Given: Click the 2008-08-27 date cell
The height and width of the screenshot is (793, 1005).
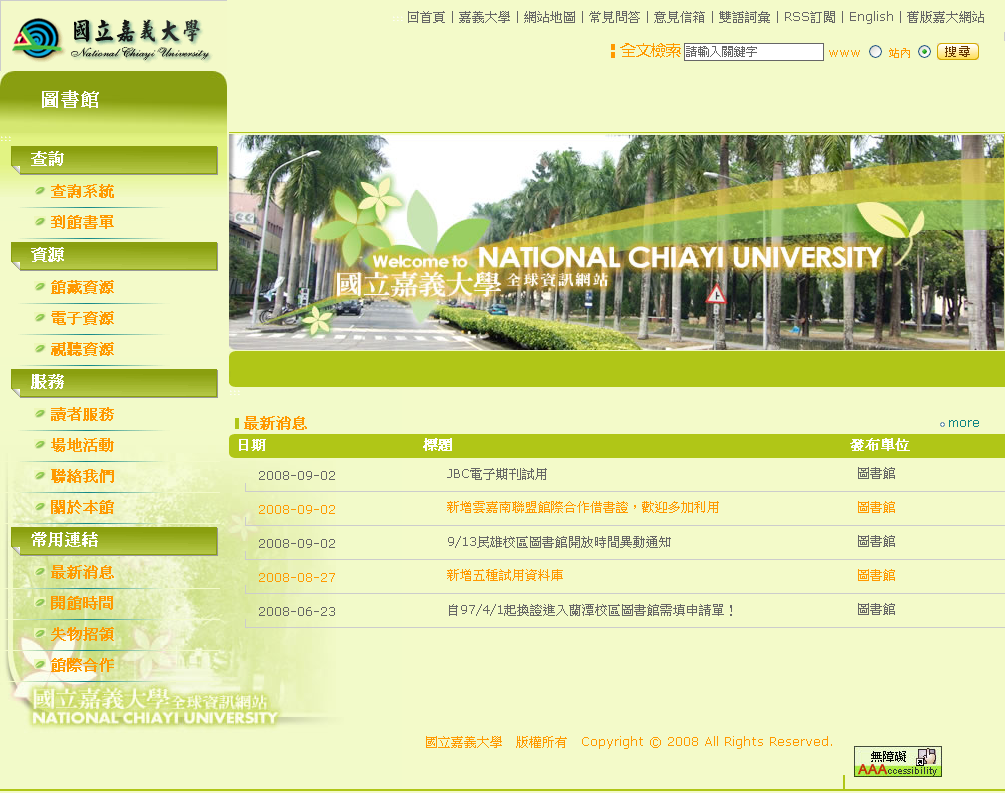Looking at the screenshot, I should click(x=297, y=578).
